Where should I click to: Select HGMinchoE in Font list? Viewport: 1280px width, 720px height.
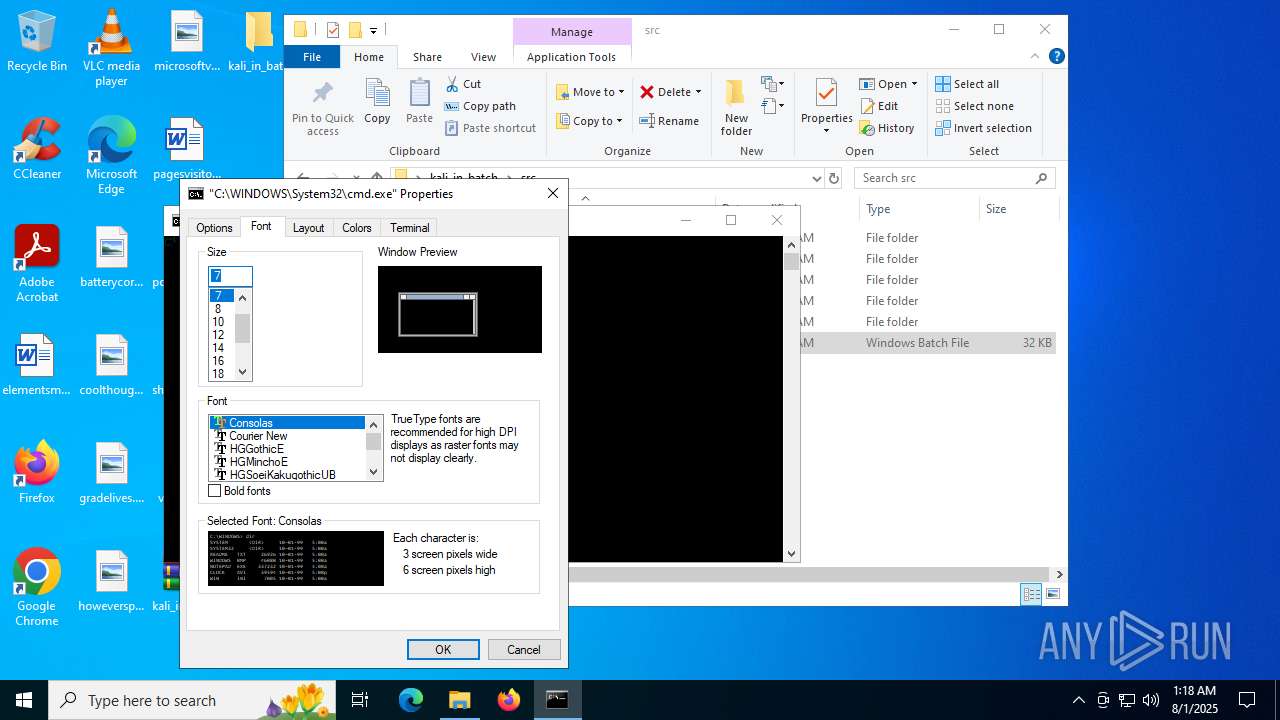[287, 462]
